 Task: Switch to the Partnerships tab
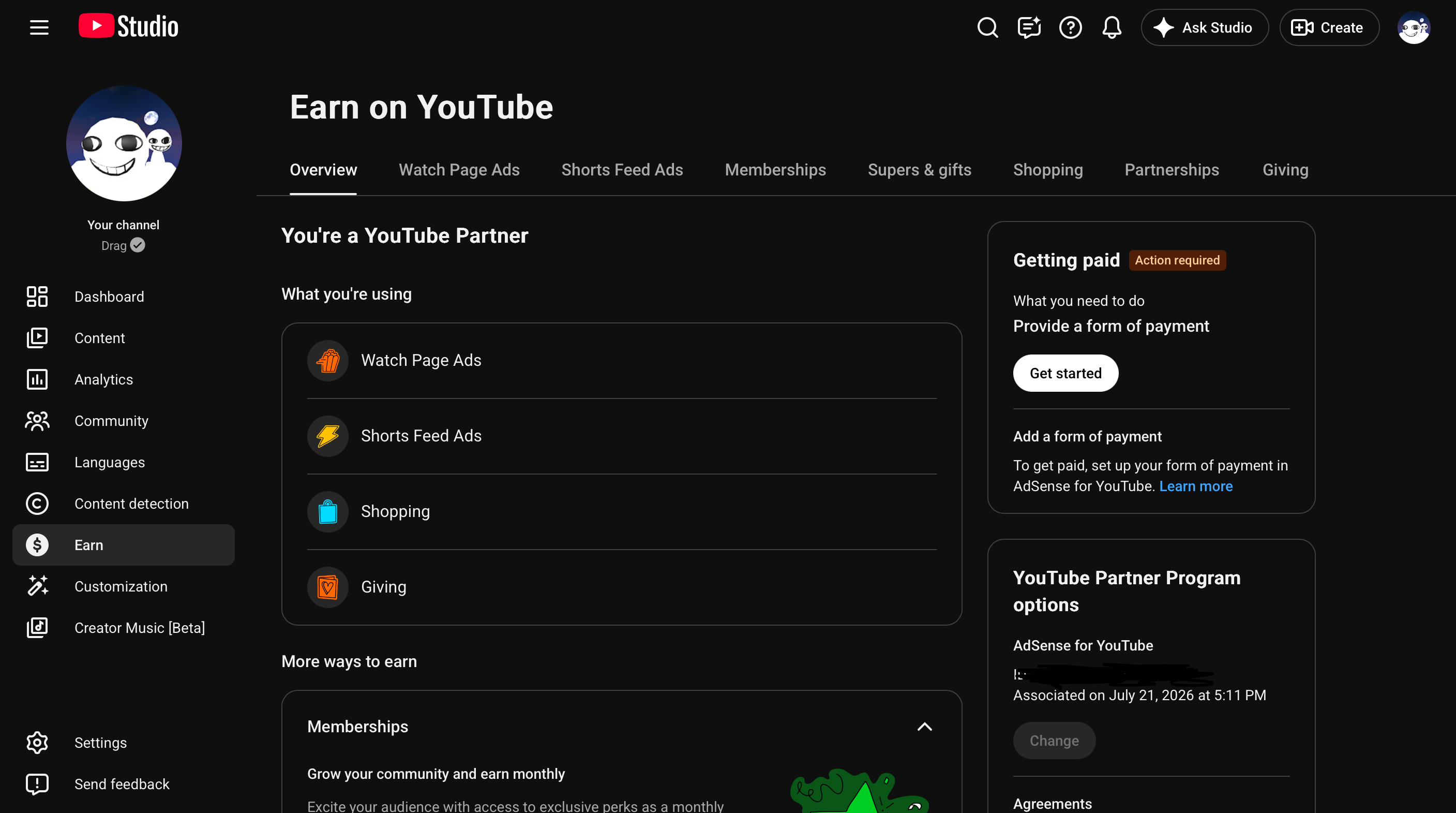pyautogui.click(x=1172, y=170)
